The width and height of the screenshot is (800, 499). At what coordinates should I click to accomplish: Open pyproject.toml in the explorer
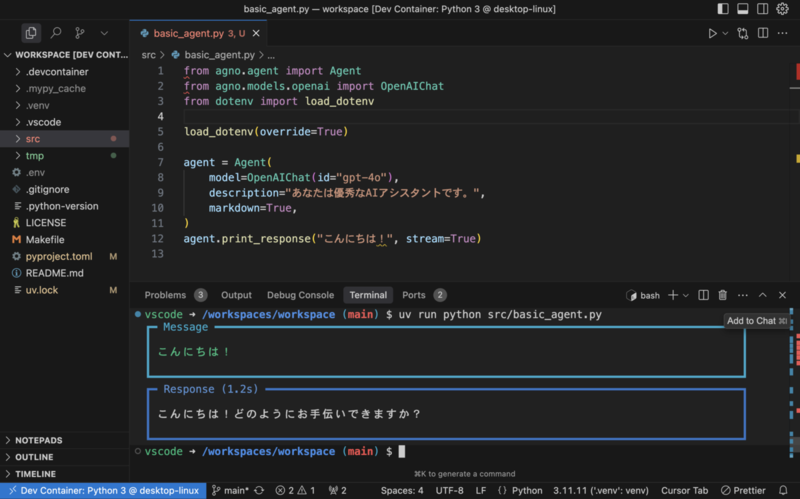(59, 256)
